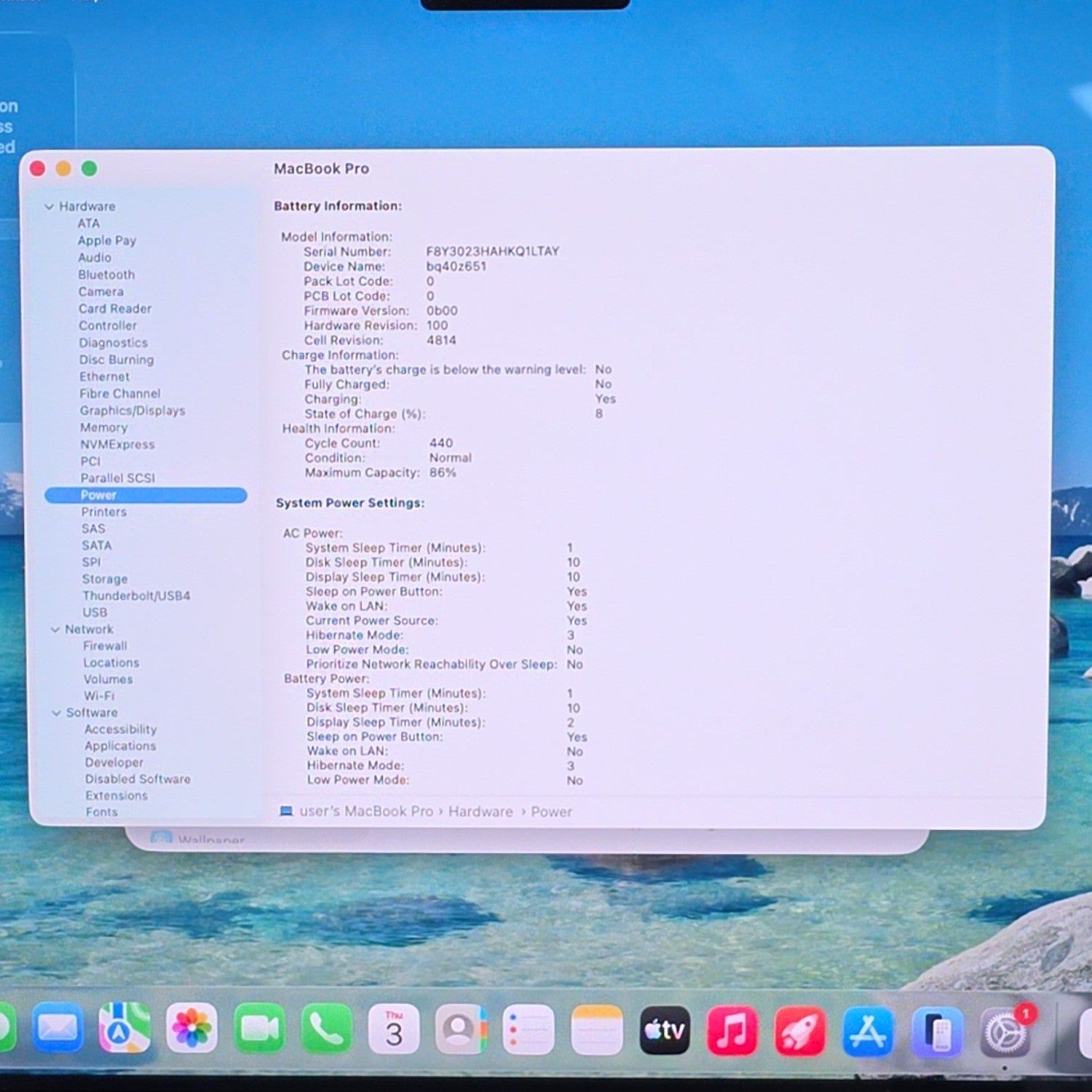Collapse the Network section chevron

[x=55, y=629]
